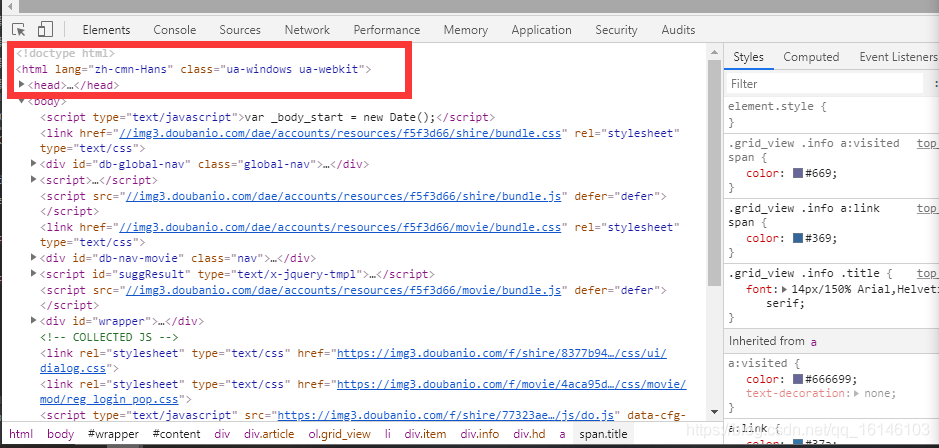Activate the inspect element picker icon
The height and width of the screenshot is (448, 939).
(x=19, y=29)
